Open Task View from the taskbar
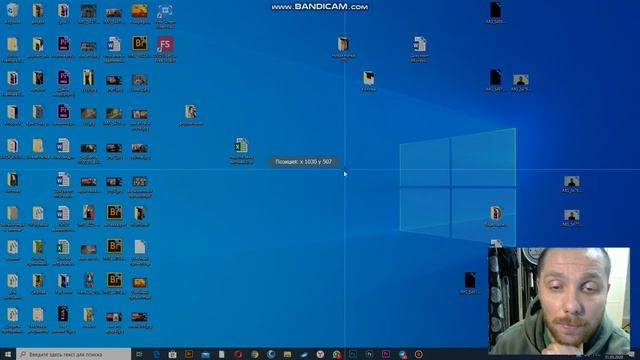The height and width of the screenshot is (360, 640). [139, 354]
